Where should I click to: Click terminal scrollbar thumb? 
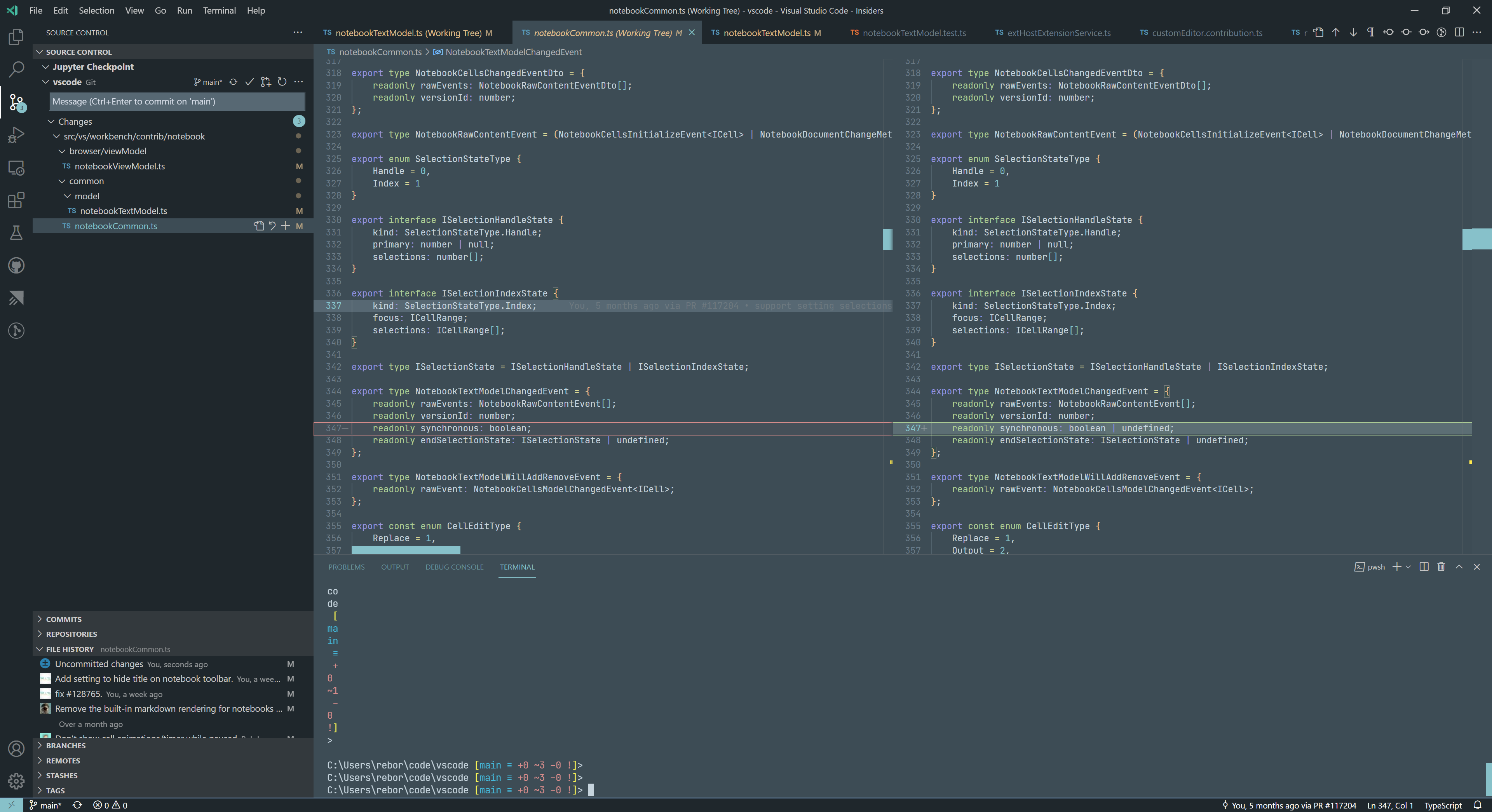click(1488, 780)
